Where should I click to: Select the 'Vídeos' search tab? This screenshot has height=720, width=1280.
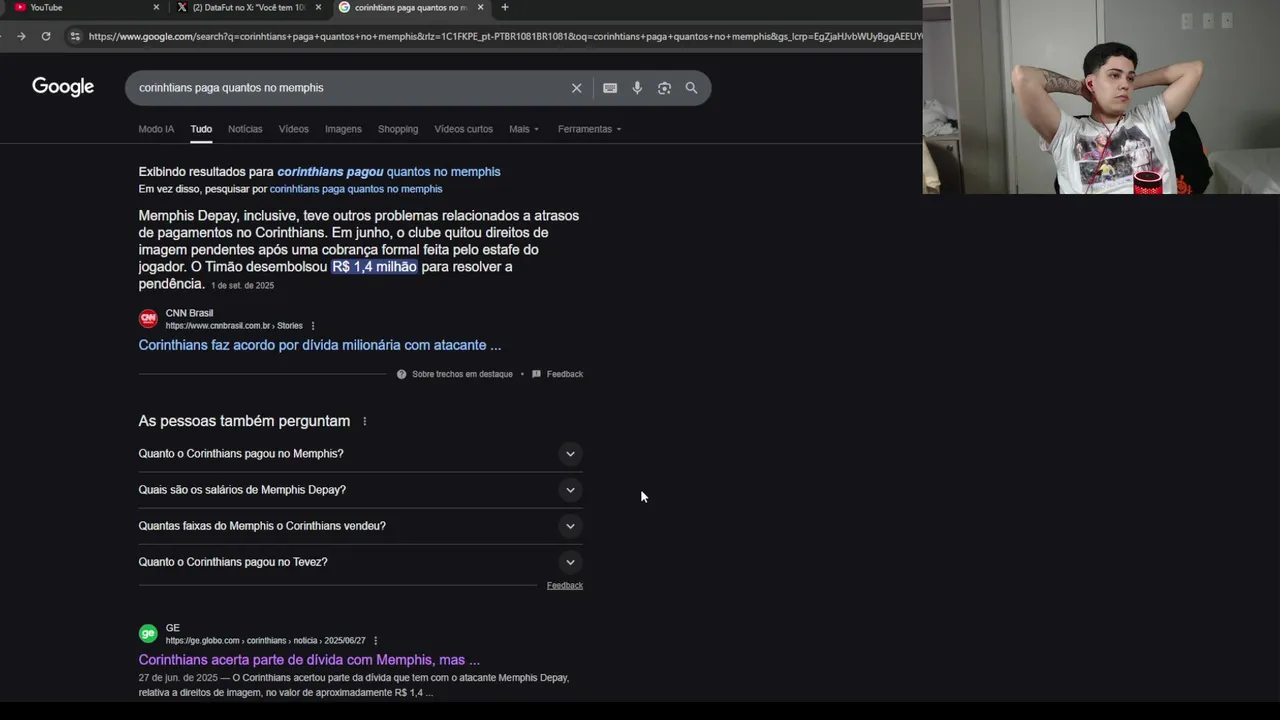(294, 129)
